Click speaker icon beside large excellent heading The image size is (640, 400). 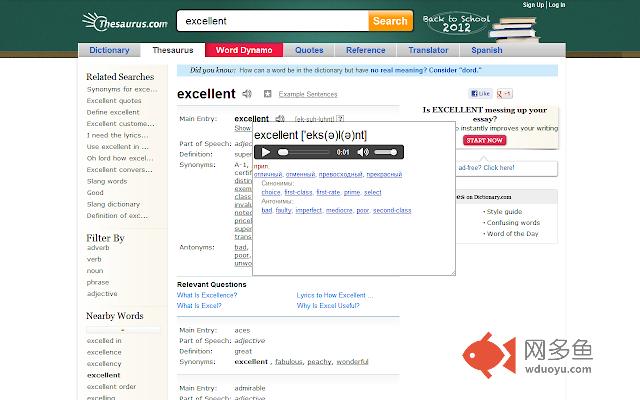point(246,94)
